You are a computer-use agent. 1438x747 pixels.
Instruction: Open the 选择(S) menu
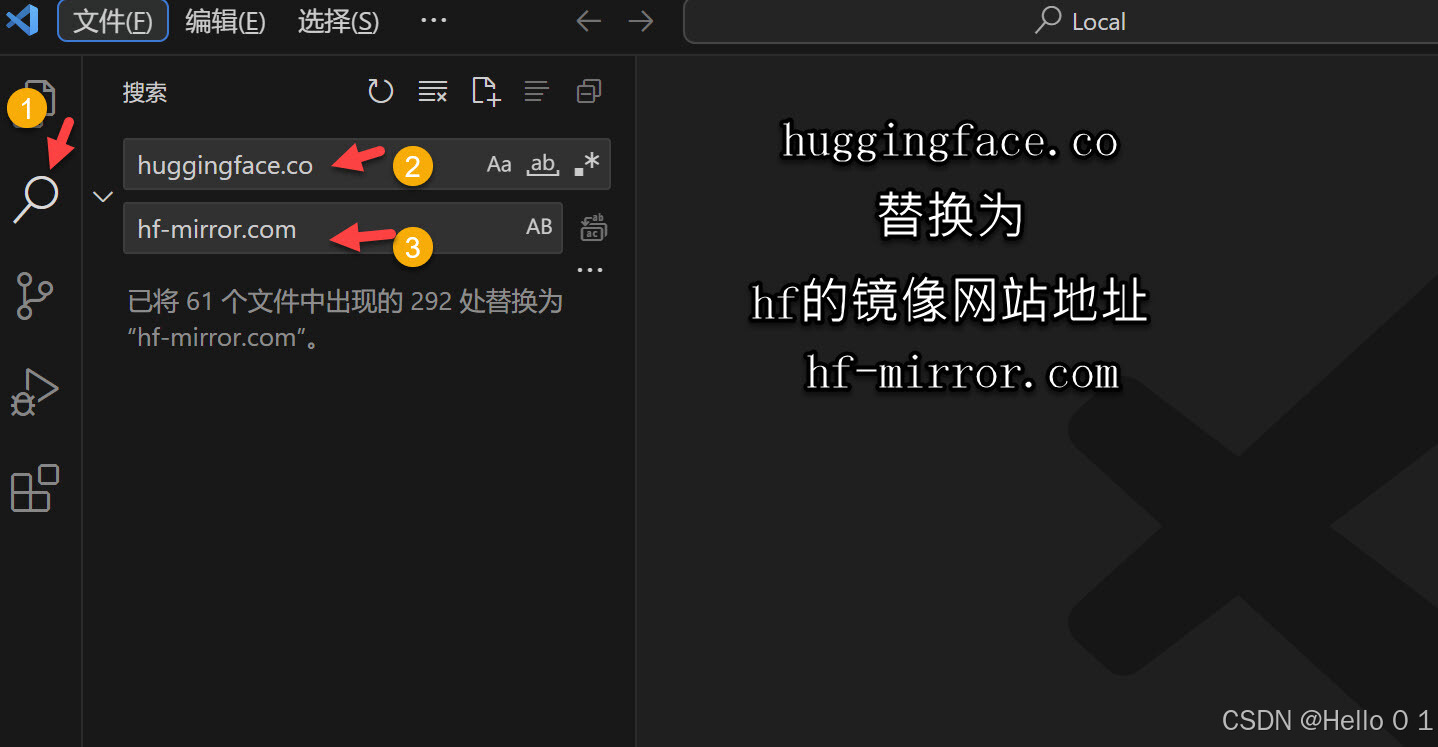point(338,21)
